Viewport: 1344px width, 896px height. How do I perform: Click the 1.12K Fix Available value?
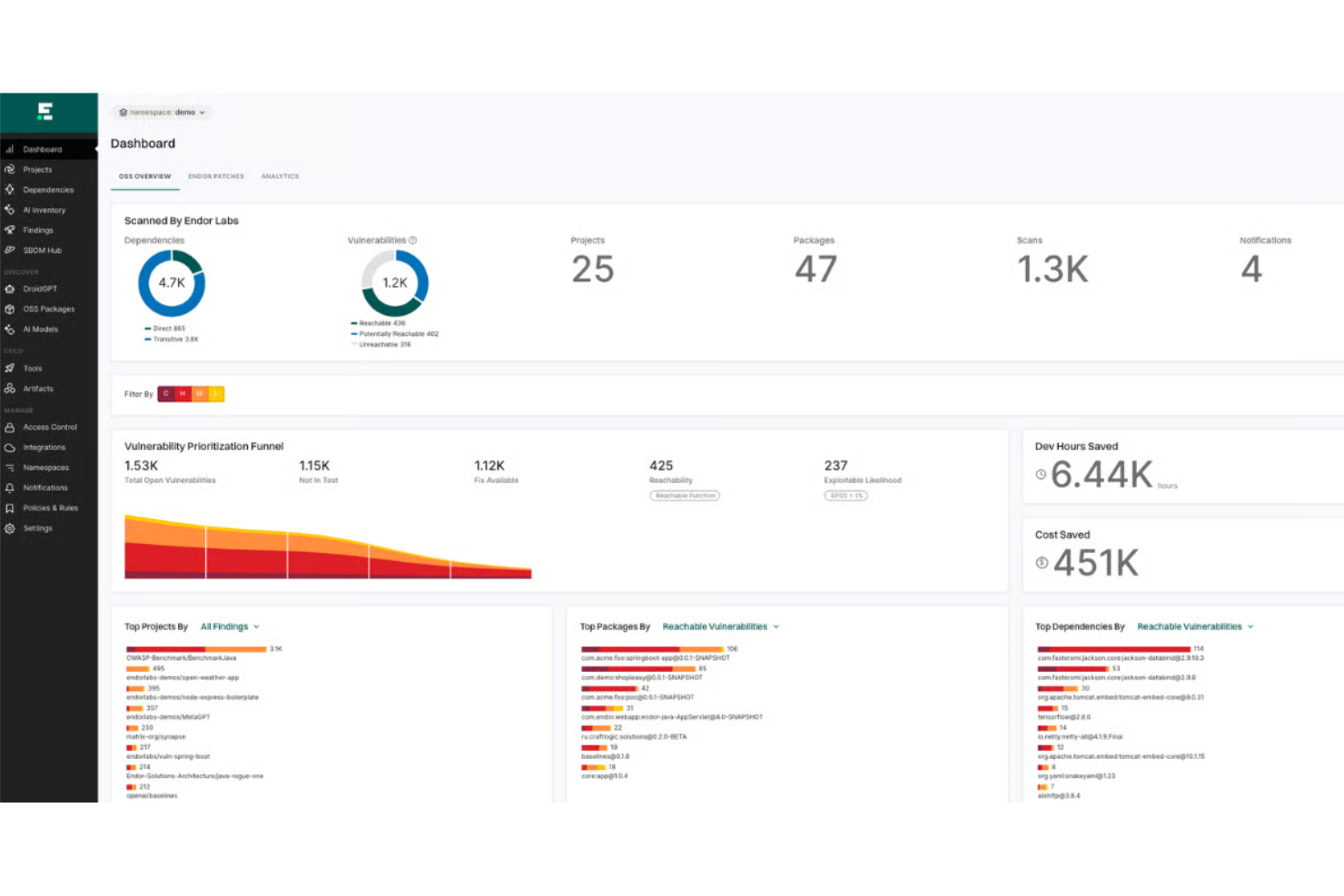point(489,466)
